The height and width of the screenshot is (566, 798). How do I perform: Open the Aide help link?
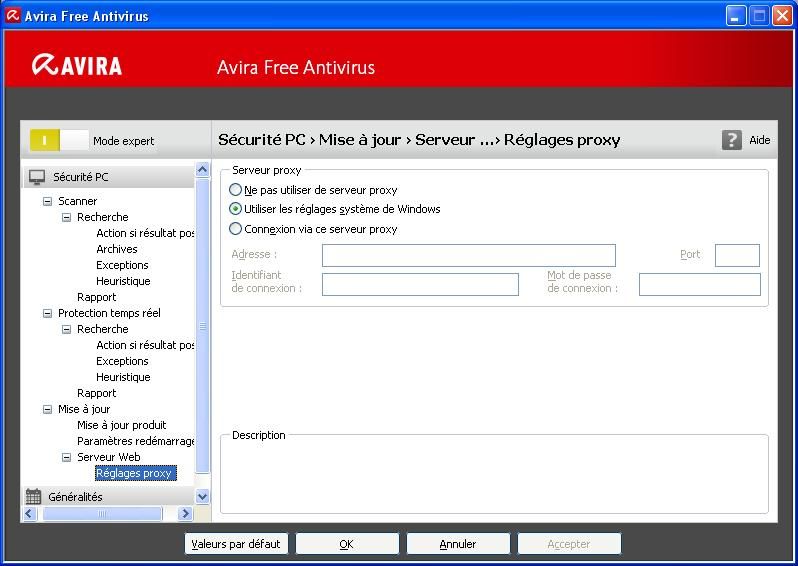coord(759,140)
